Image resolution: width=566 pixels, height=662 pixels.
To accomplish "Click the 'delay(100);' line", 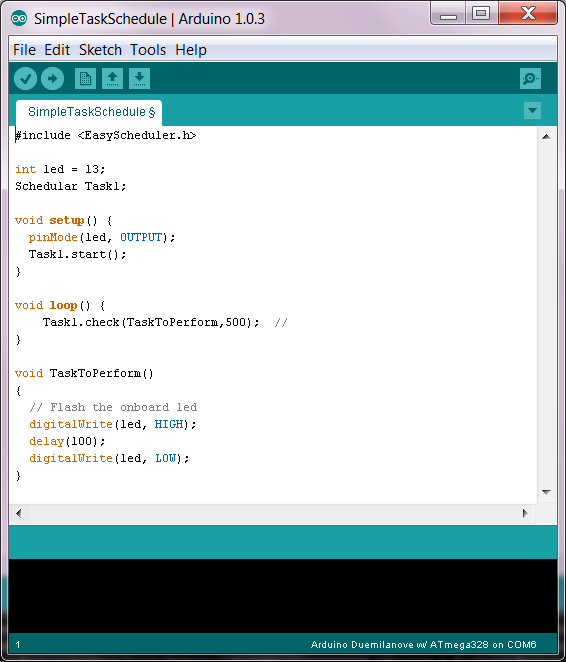I will [67, 441].
